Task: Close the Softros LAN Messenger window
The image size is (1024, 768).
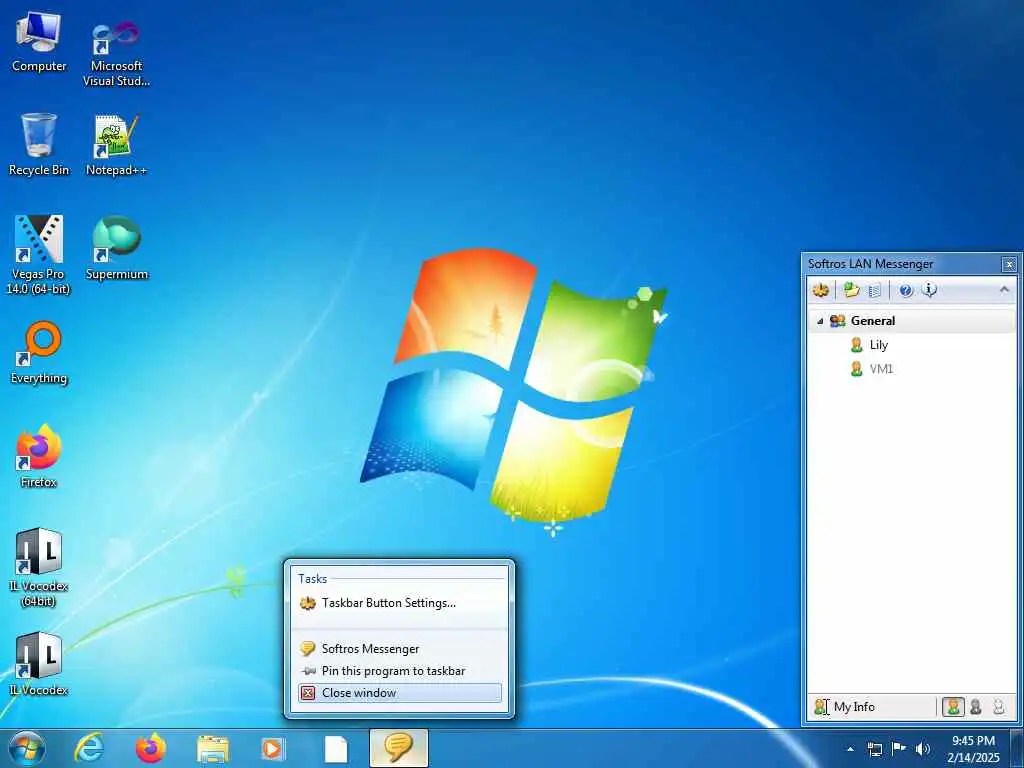Action: (1010, 264)
